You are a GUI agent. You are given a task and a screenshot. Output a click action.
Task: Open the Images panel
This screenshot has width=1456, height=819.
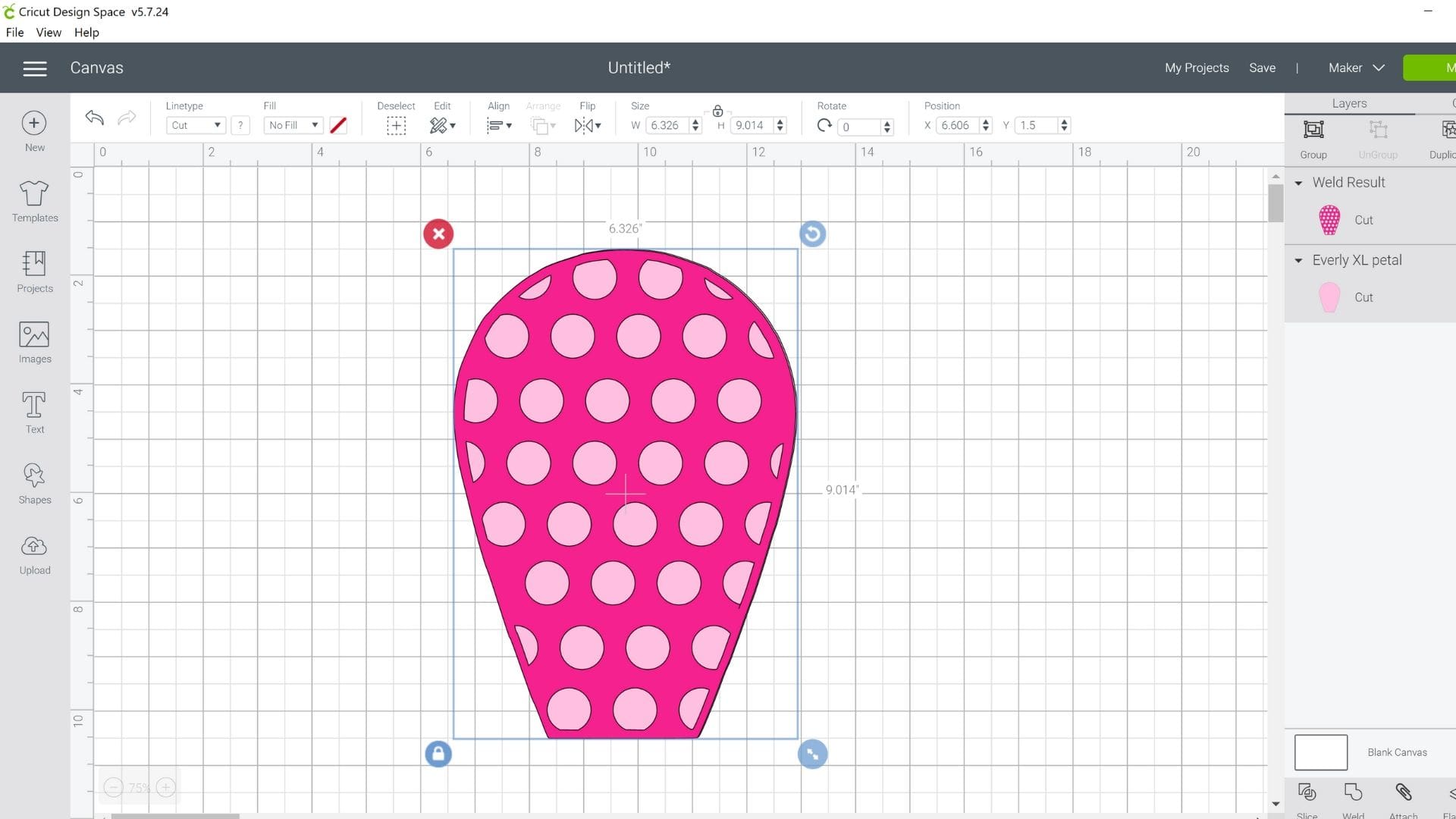[x=34, y=343]
